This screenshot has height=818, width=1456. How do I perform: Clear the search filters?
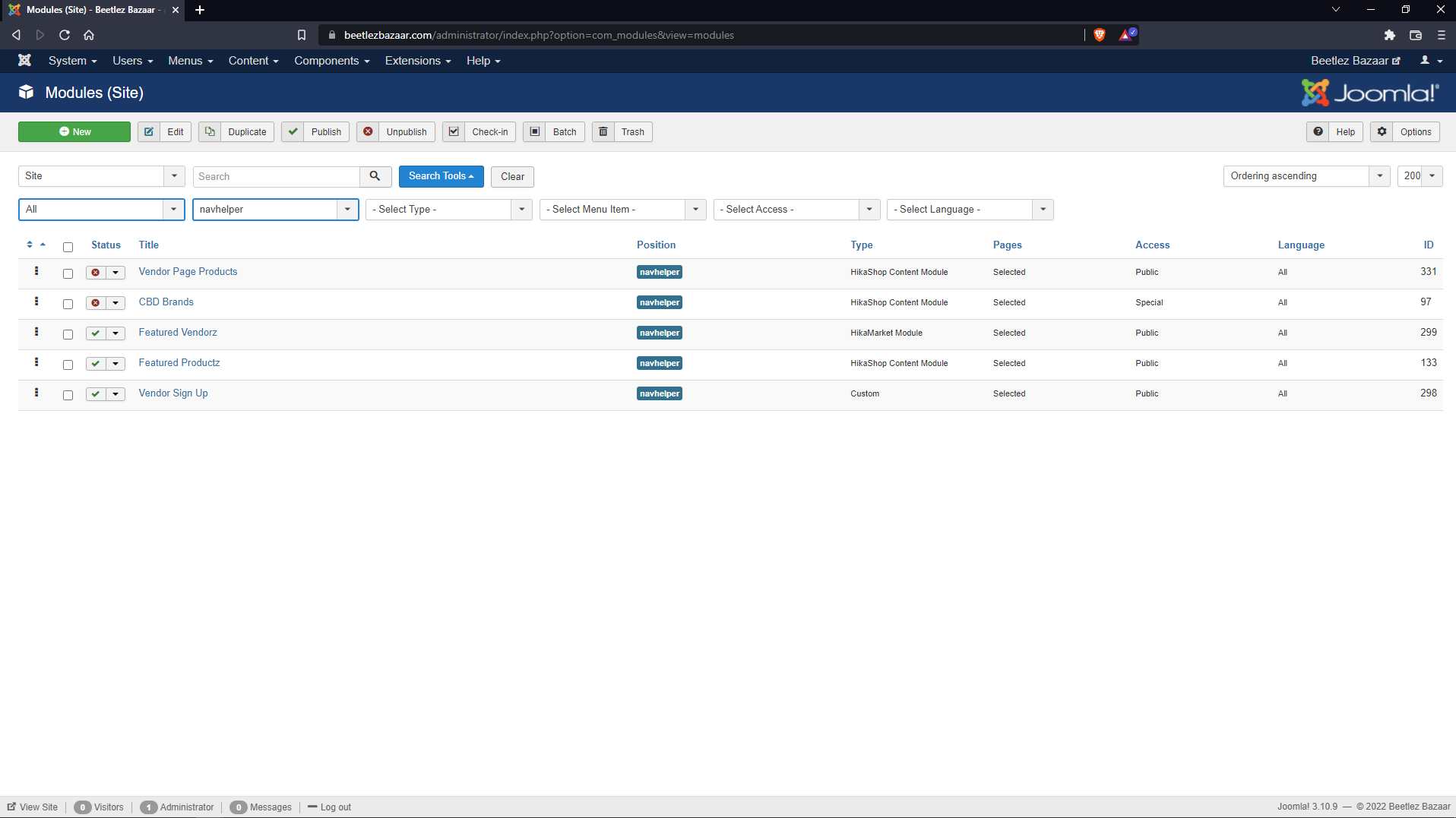click(512, 177)
